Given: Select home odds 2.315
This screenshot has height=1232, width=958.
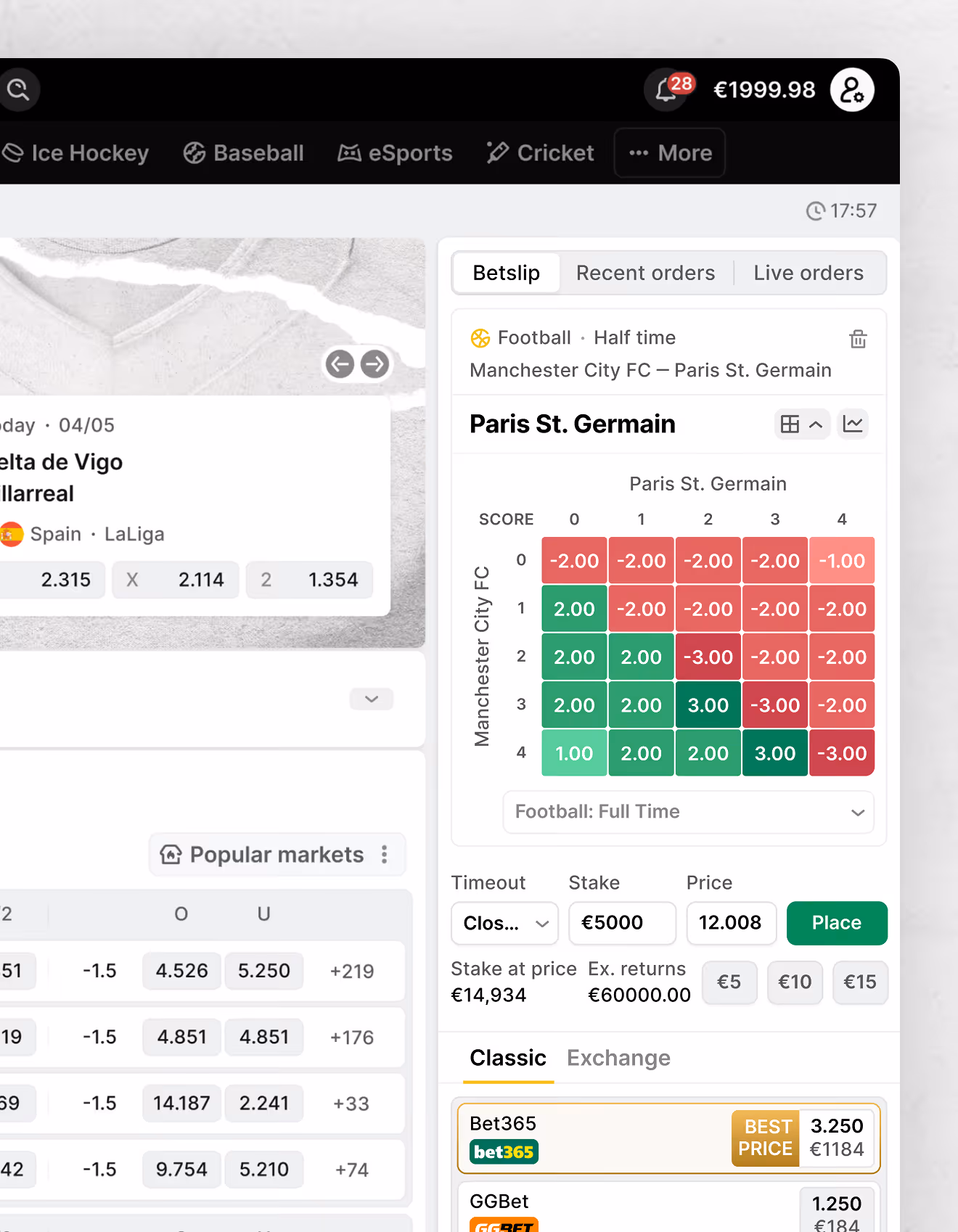Looking at the screenshot, I should (52, 580).
